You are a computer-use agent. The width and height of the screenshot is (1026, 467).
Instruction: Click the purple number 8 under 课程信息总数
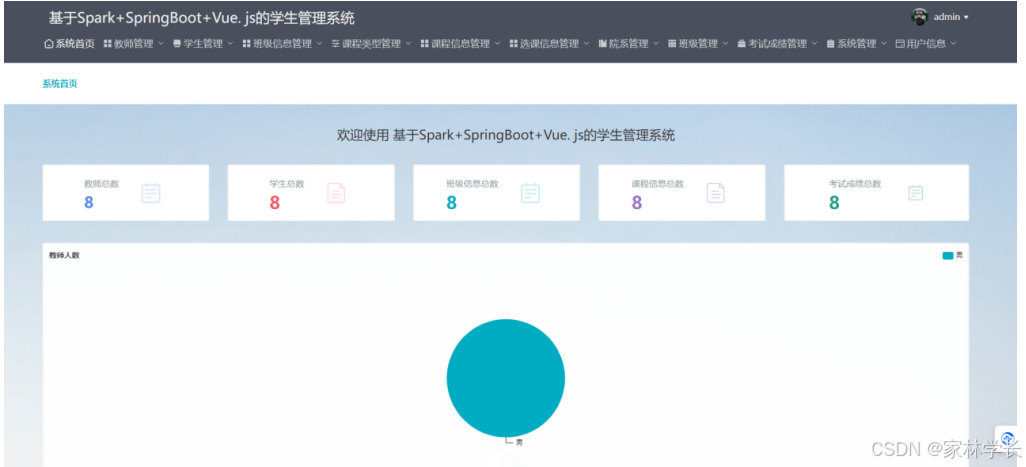pyautogui.click(x=637, y=203)
